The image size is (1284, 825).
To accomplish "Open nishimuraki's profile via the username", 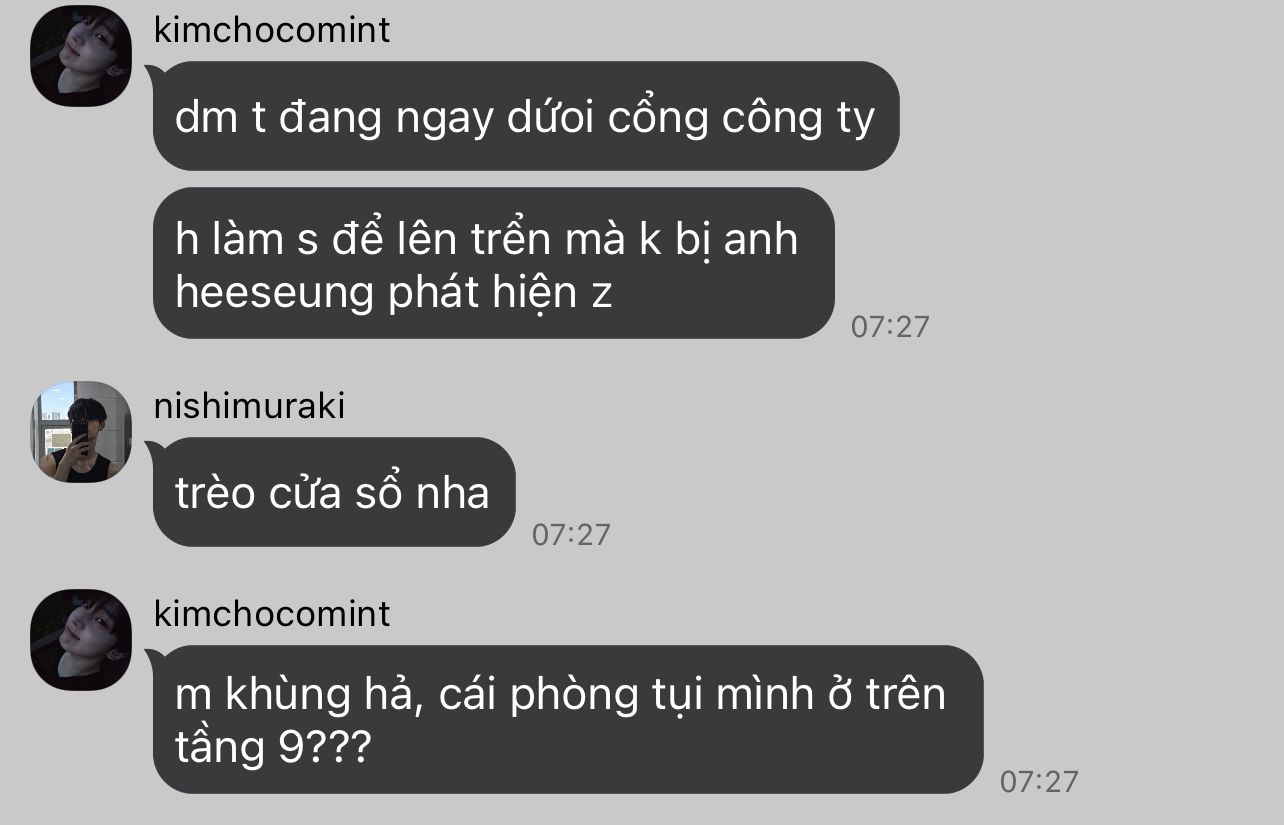I will (x=249, y=406).
